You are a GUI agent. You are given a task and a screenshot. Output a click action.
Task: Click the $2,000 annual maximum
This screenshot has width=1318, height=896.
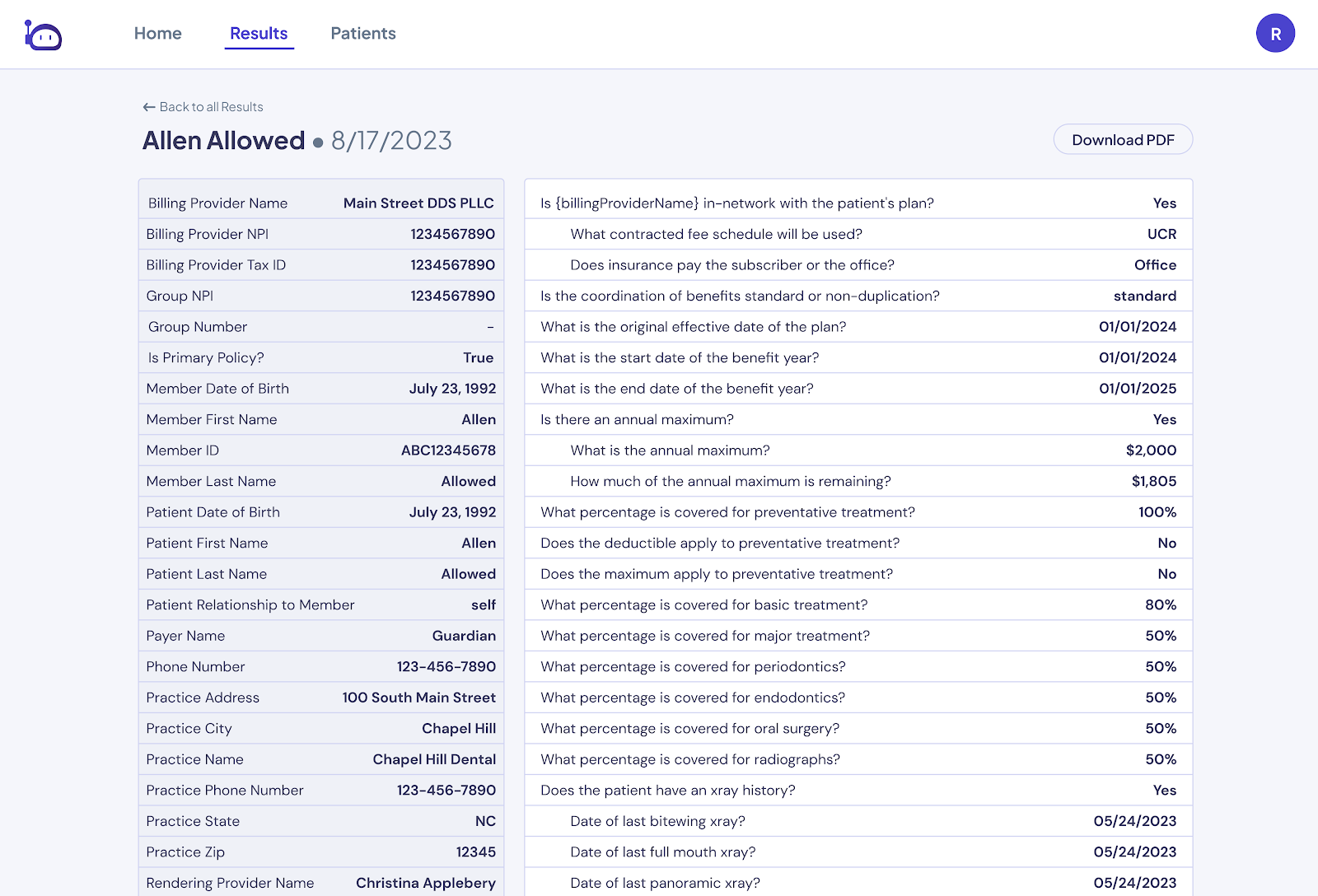(1151, 450)
